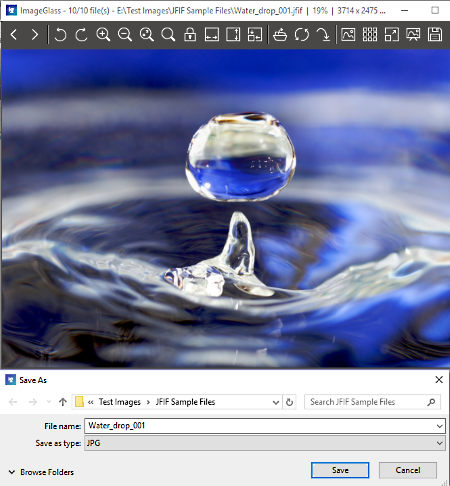Screen dimensions: 450x486
Task: Toggle full screen mode icon
Action: coord(392,34)
